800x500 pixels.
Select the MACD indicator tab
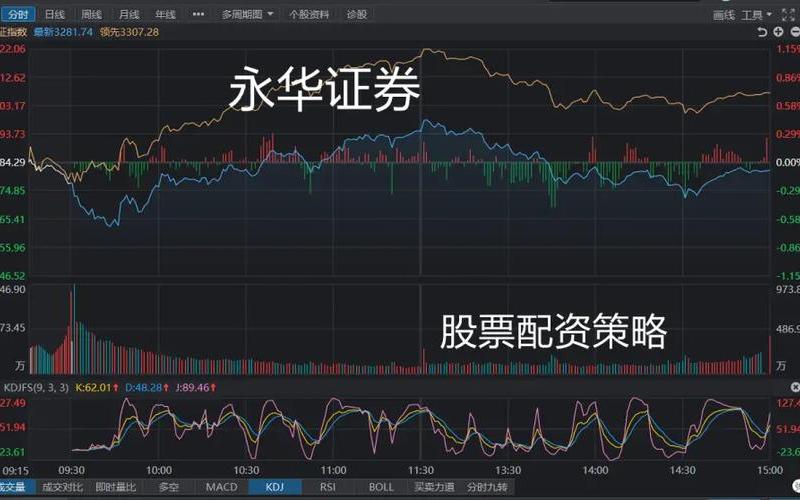[x=221, y=487]
